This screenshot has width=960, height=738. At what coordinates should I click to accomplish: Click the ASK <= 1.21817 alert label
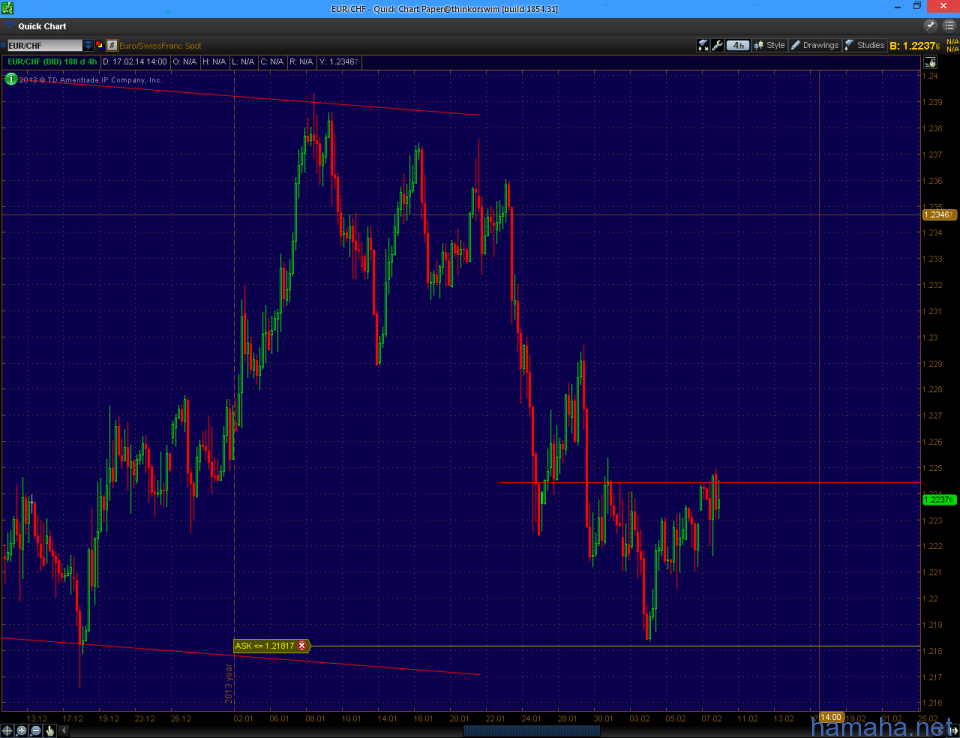264,646
